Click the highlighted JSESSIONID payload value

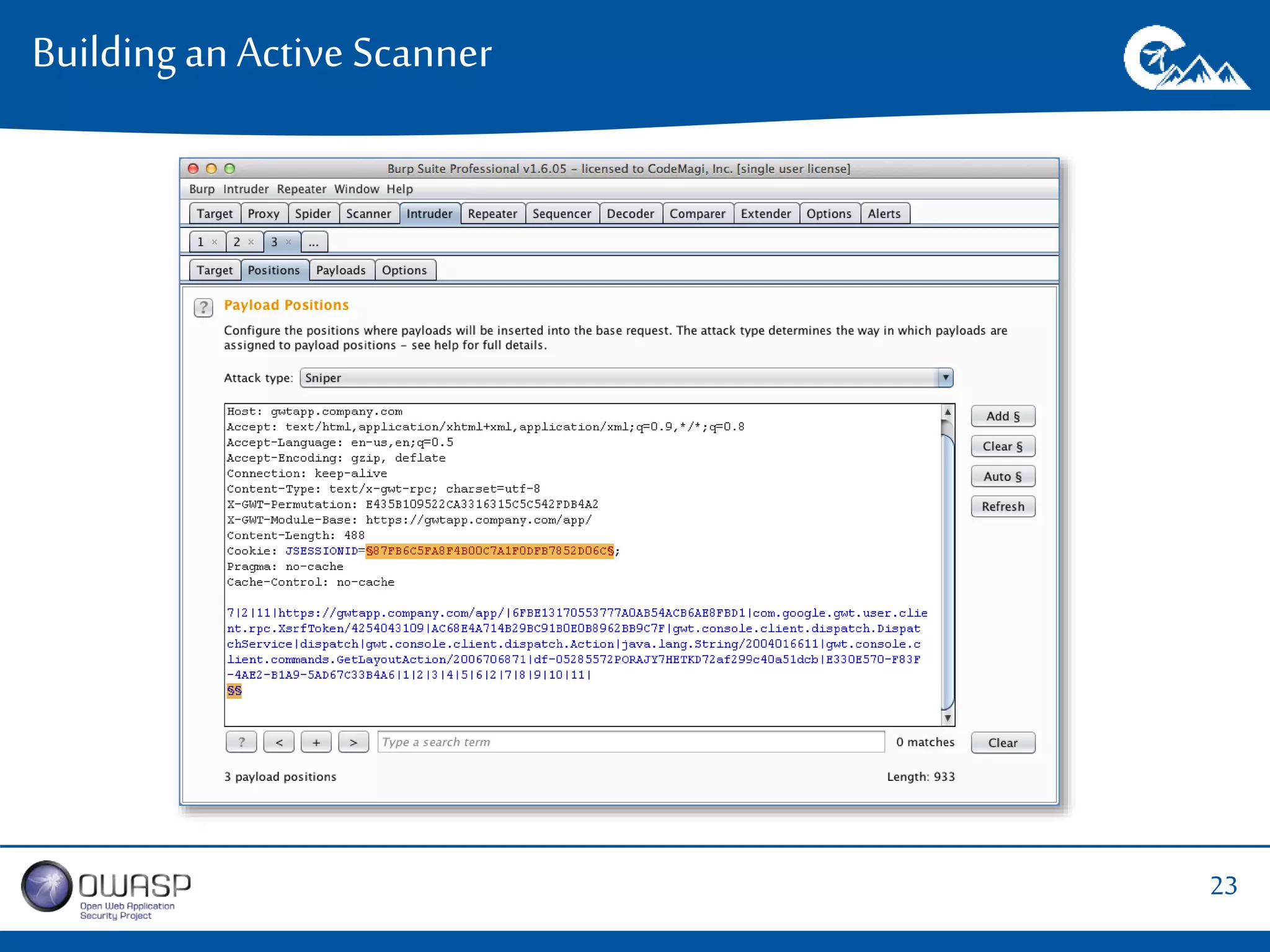pos(490,551)
